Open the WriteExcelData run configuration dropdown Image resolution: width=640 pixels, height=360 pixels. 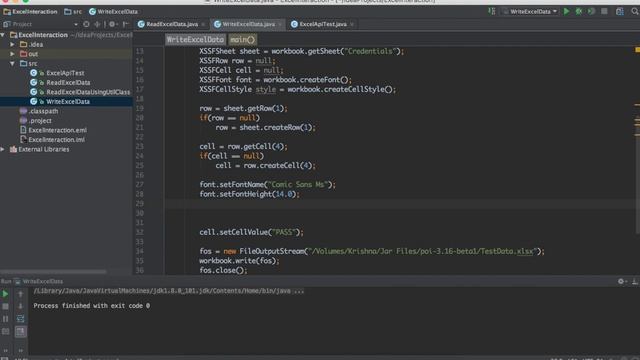(530, 11)
